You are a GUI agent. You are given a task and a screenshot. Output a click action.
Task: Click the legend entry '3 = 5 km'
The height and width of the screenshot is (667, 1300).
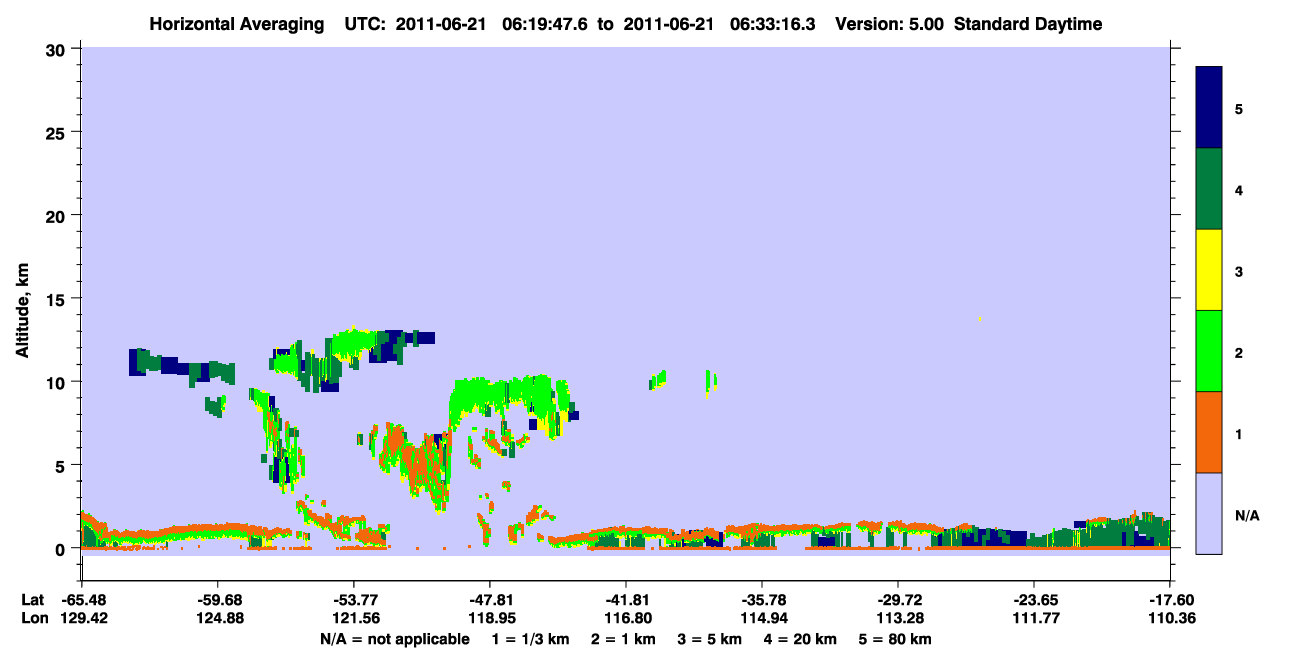click(x=711, y=639)
